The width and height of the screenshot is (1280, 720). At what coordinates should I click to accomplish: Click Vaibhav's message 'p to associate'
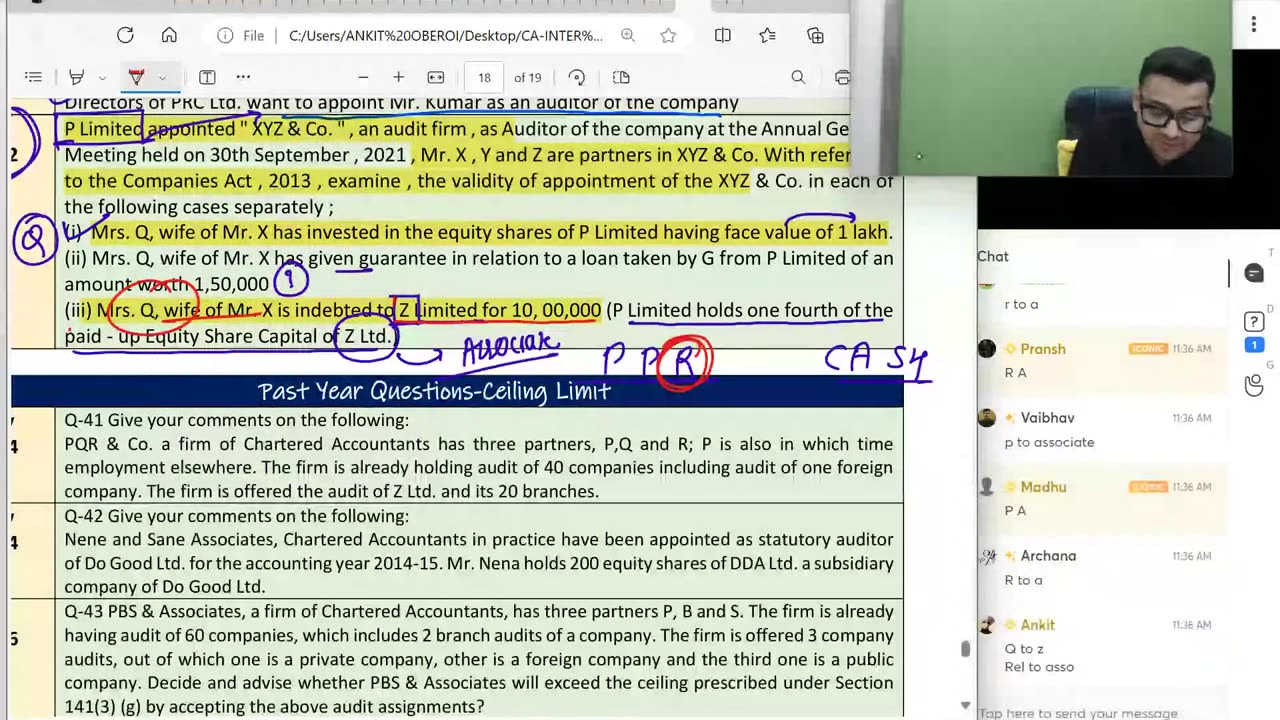pos(1049,442)
